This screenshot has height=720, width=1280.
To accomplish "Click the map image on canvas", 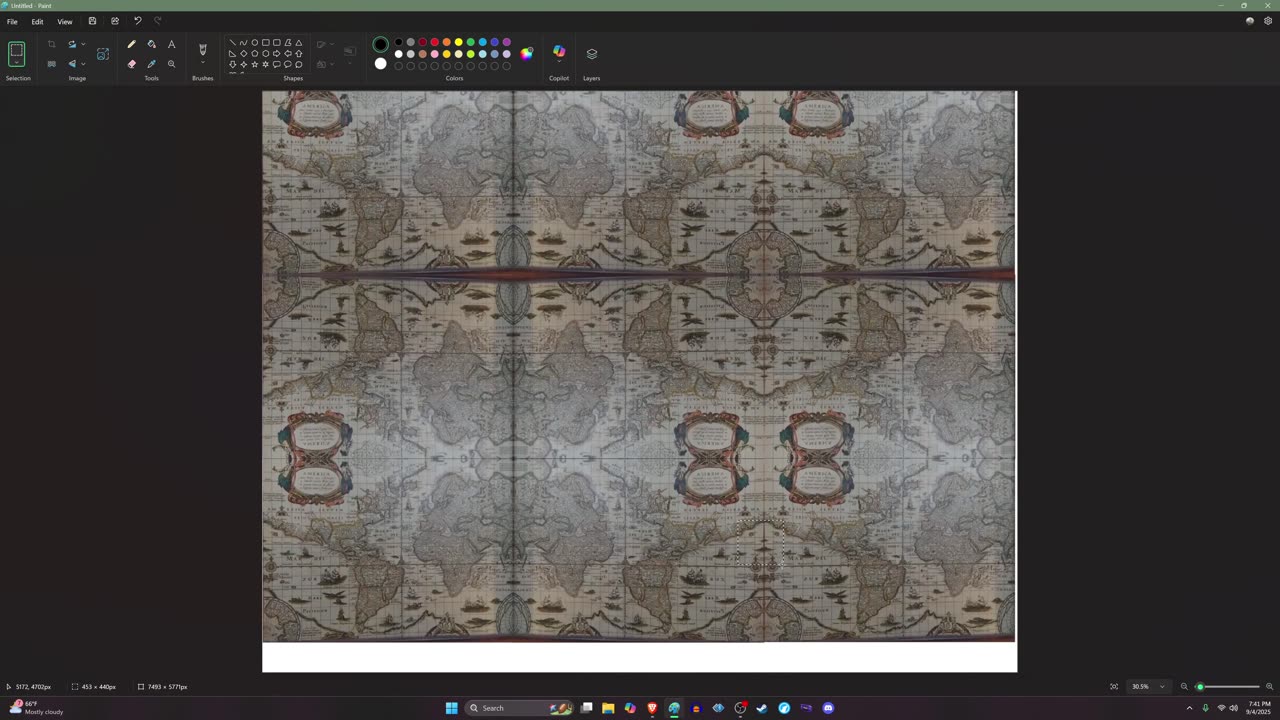I will pos(638,366).
